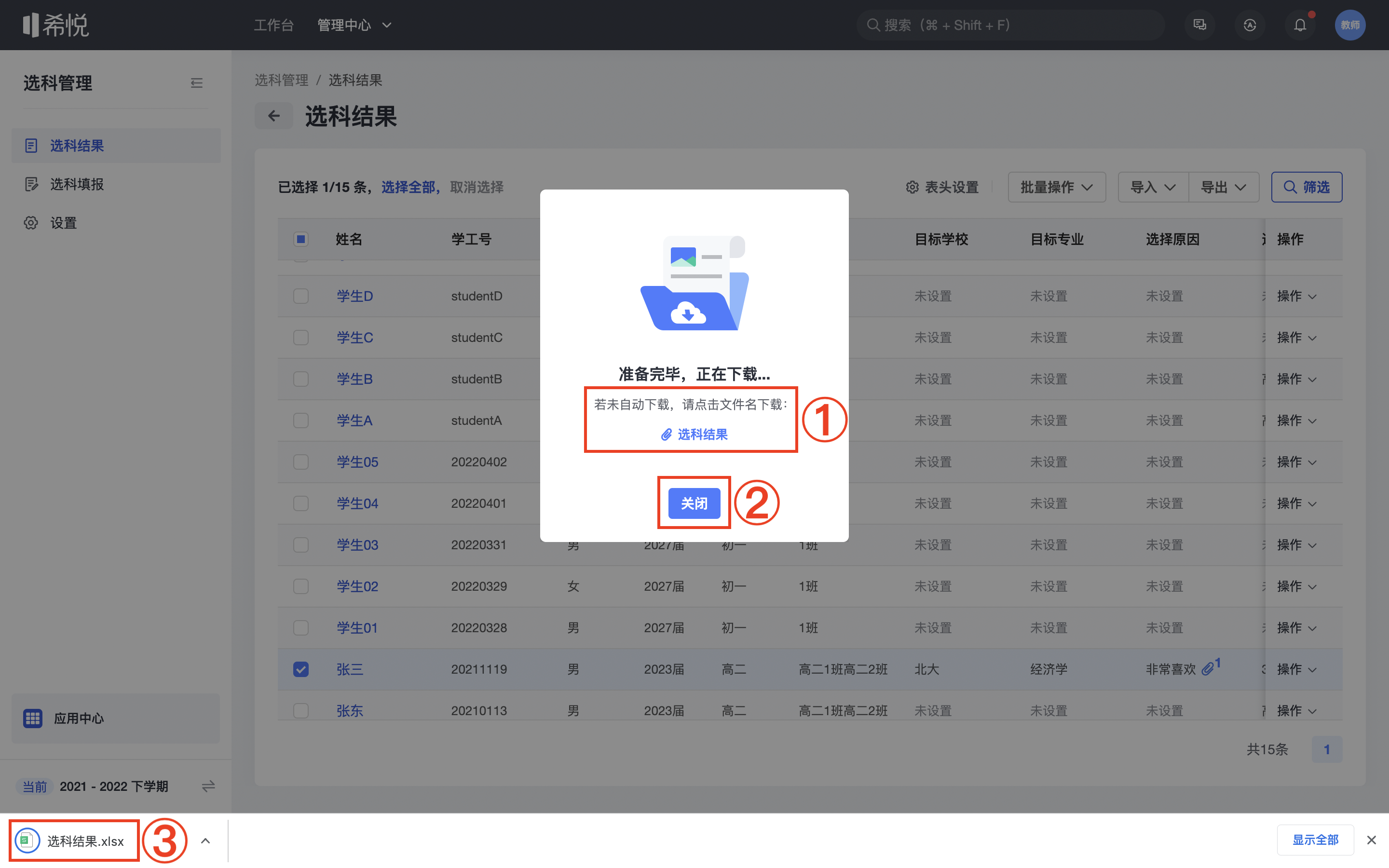The width and height of the screenshot is (1389, 868).
Task: Click the 2021 - 2022 下学期 label
Action: pyautogui.click(x=114, y=786)
